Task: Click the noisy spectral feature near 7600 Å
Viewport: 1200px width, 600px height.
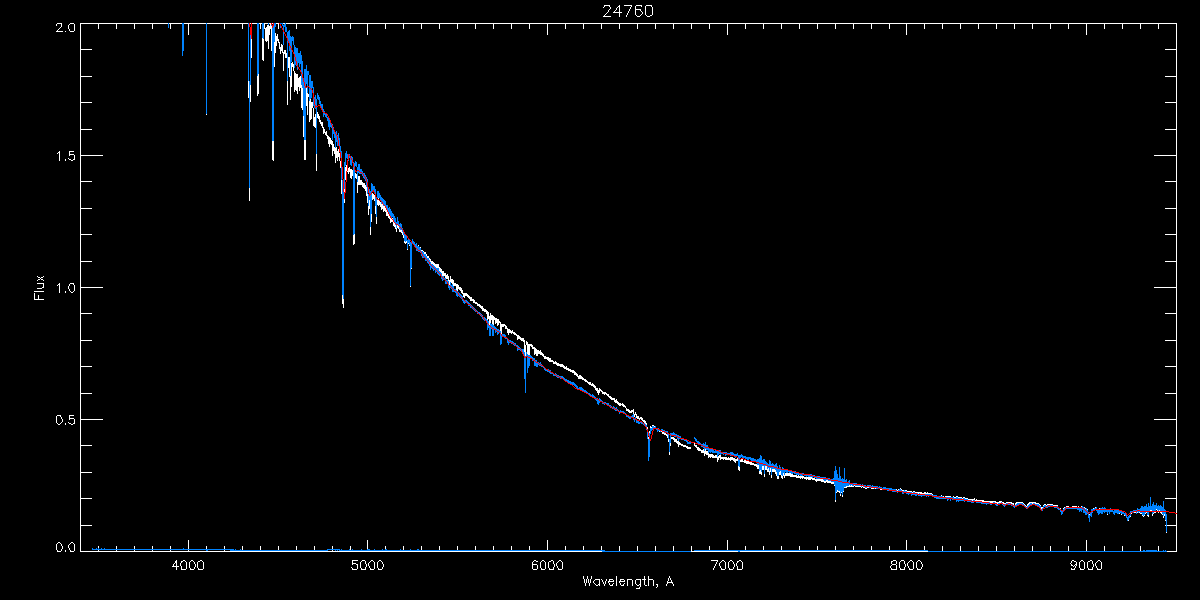Action: click(x=840, y=484)
